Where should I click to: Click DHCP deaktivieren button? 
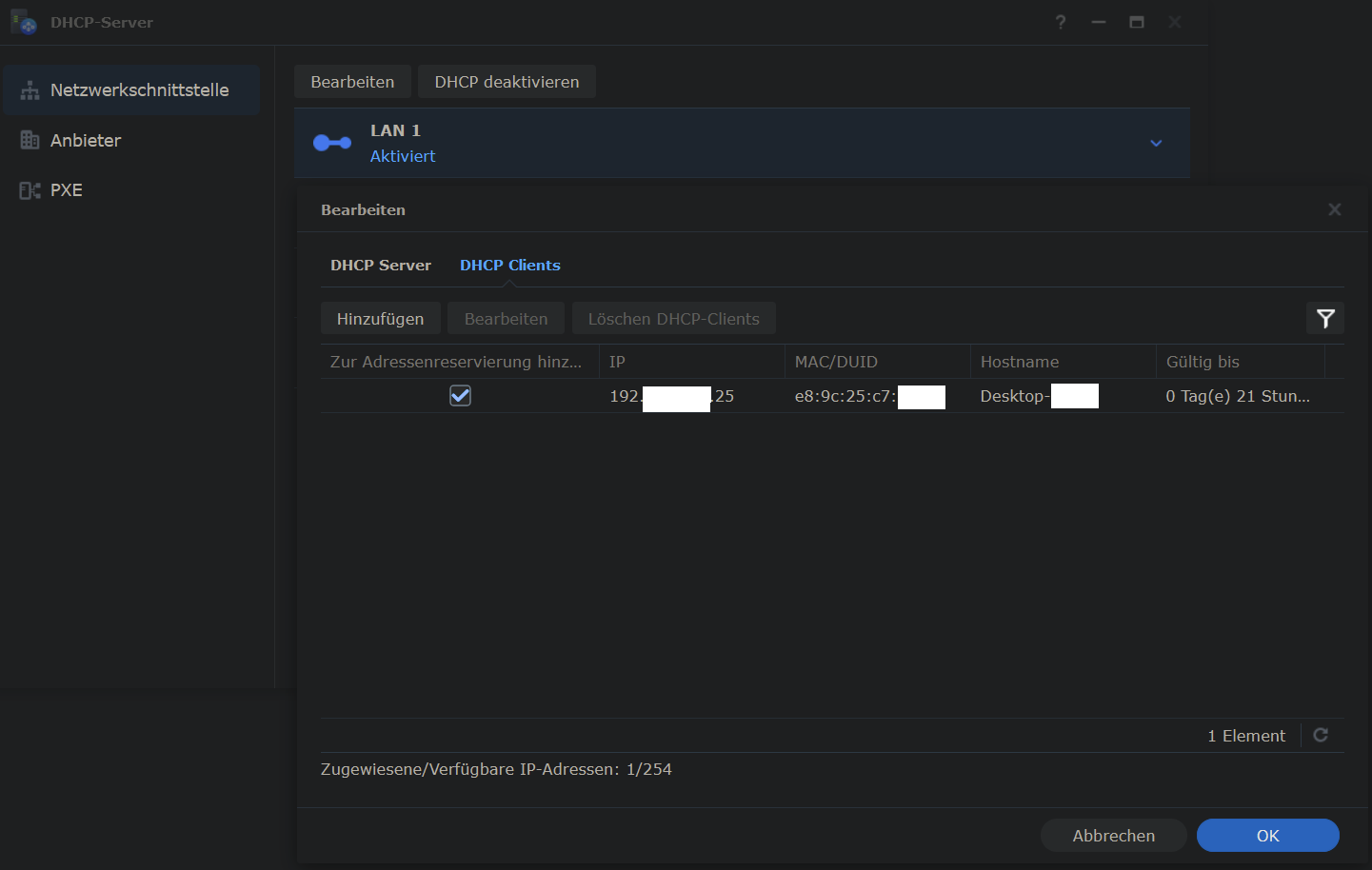(507, 82)
